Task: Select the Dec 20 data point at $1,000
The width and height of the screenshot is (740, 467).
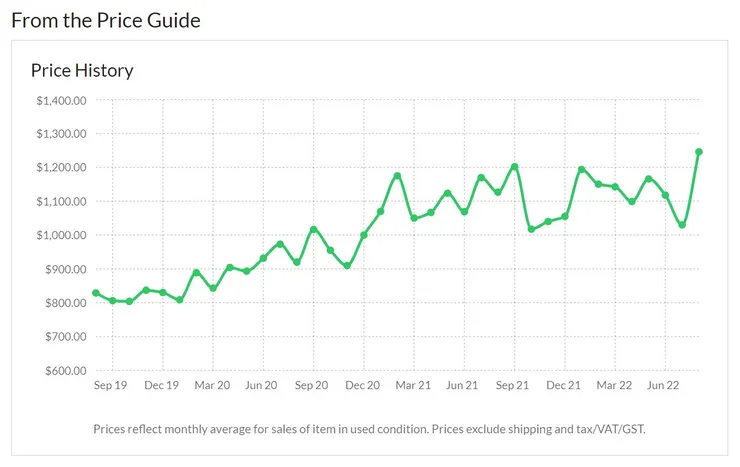Action: coord(364,235)
